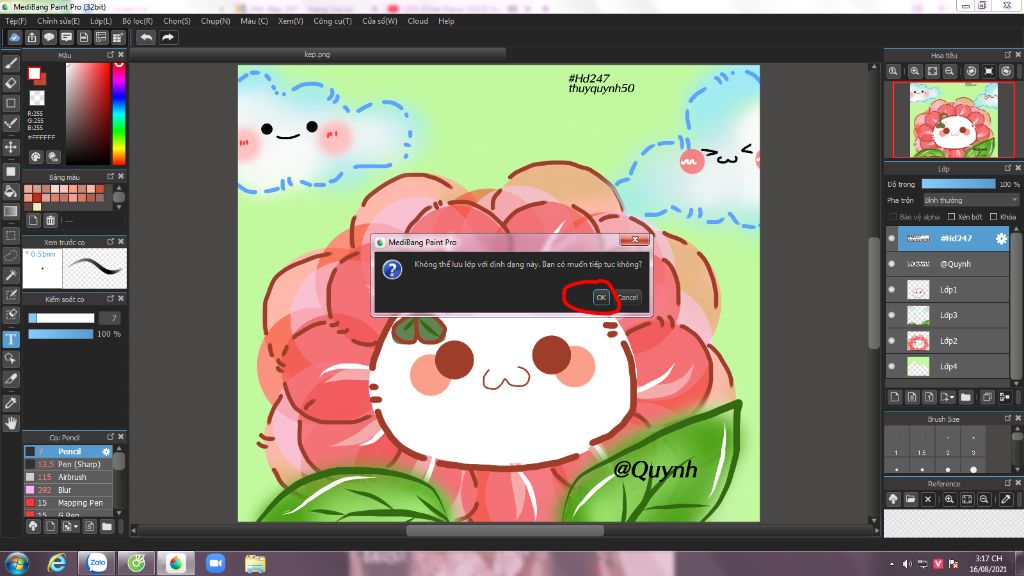Undock the Brush Size panel
The height and width of the screenshot is (576, 1024).
pyautogui.click(x=1008, y=418)
